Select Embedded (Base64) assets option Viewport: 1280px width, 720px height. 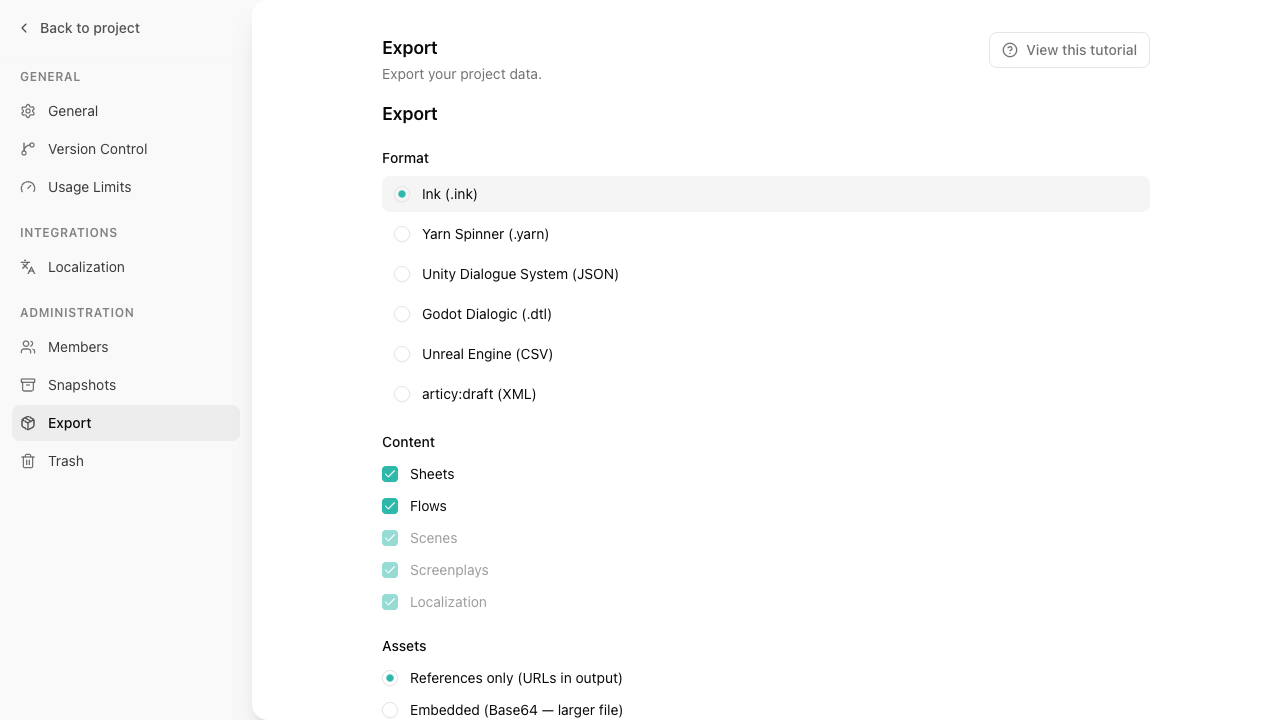[x=390, y=710]
